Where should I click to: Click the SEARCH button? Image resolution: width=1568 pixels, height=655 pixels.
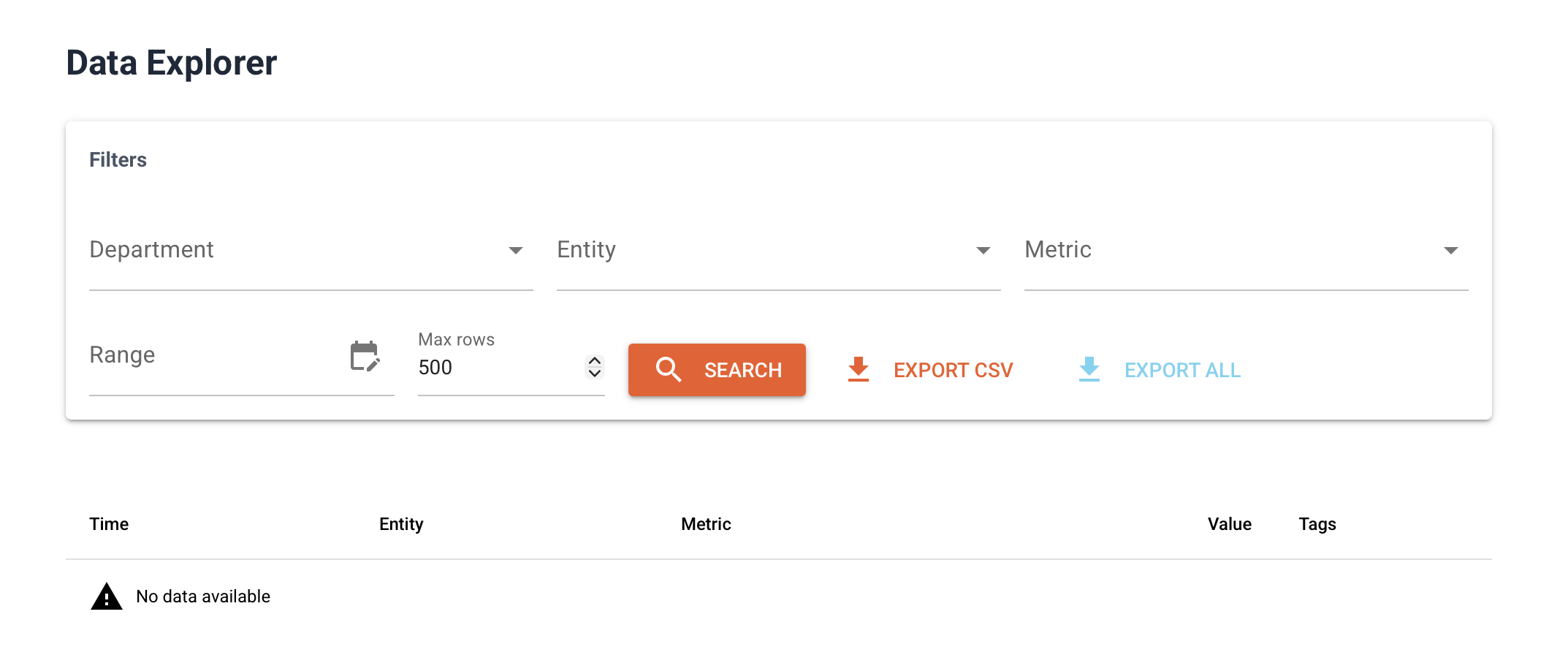(x=716, y=370)
